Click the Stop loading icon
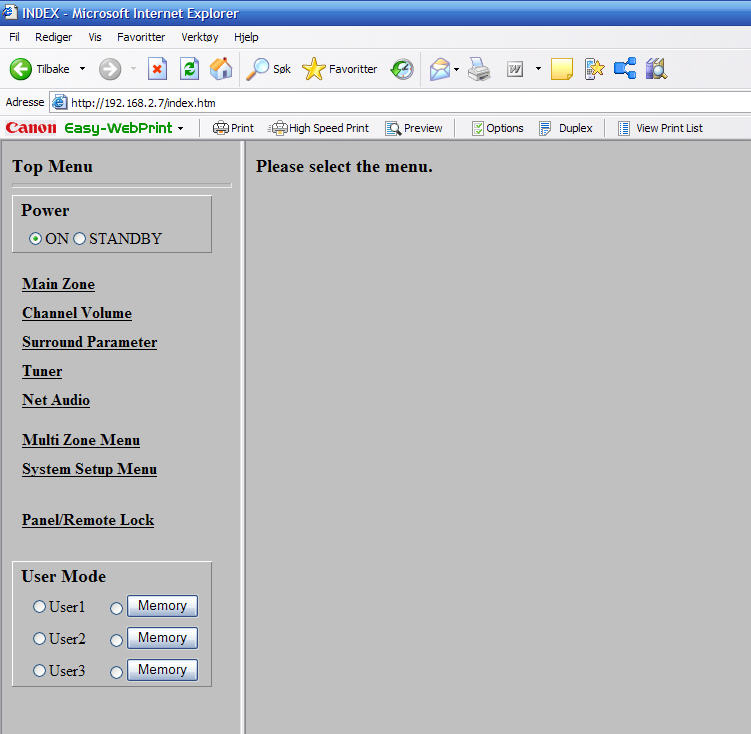 (157, 69)
